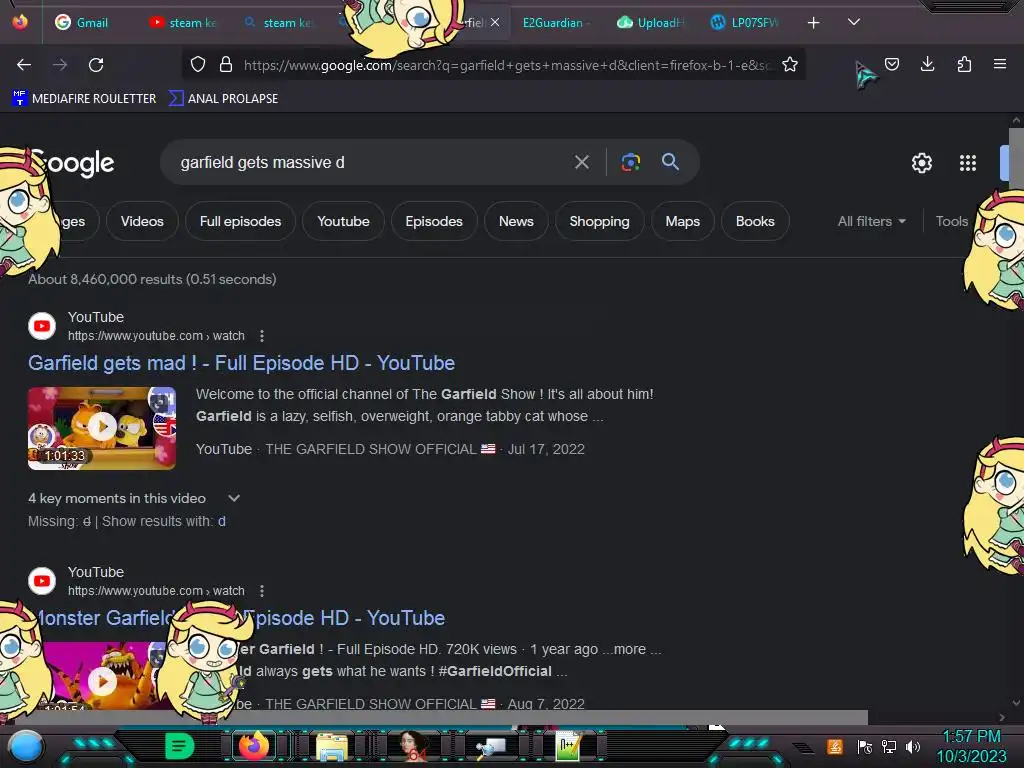Reload the current page
This screenshot has width=1024, height=768.
coord(96,65)
